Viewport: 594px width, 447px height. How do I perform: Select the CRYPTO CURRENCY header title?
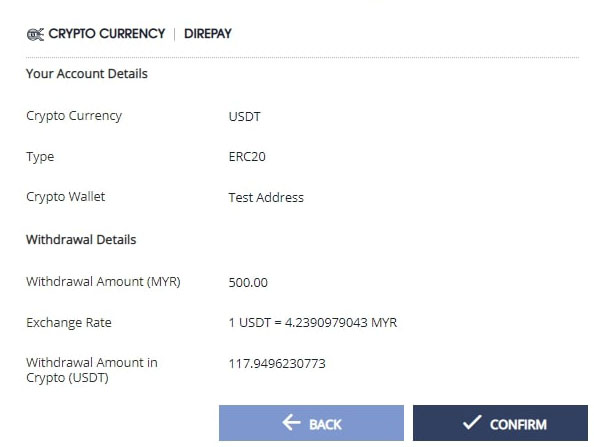pyautogui.click(x=106, y=34)
